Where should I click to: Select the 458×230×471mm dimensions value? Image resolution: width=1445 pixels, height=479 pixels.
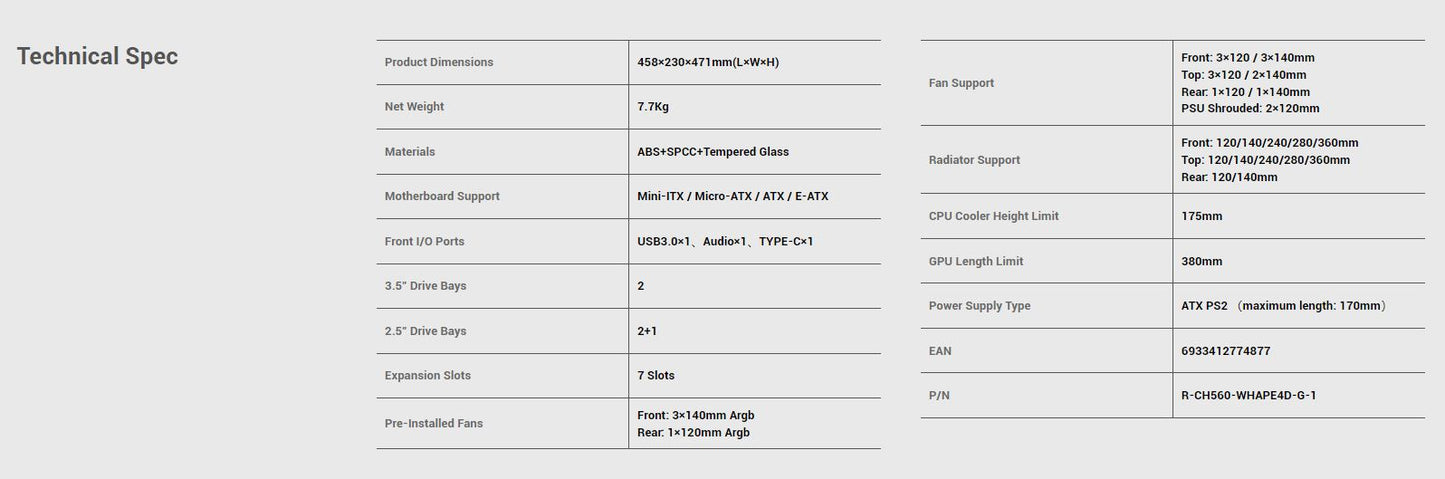tap(708, 62)
